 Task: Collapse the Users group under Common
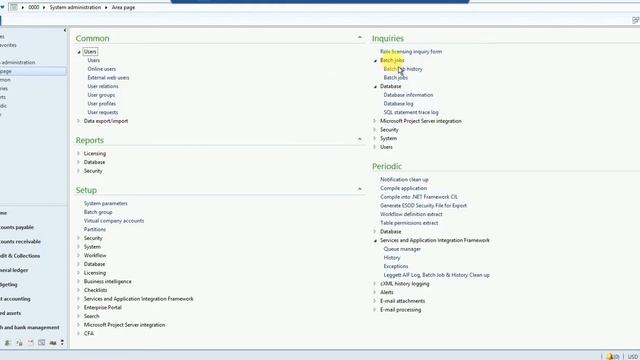tap(79, 52)
